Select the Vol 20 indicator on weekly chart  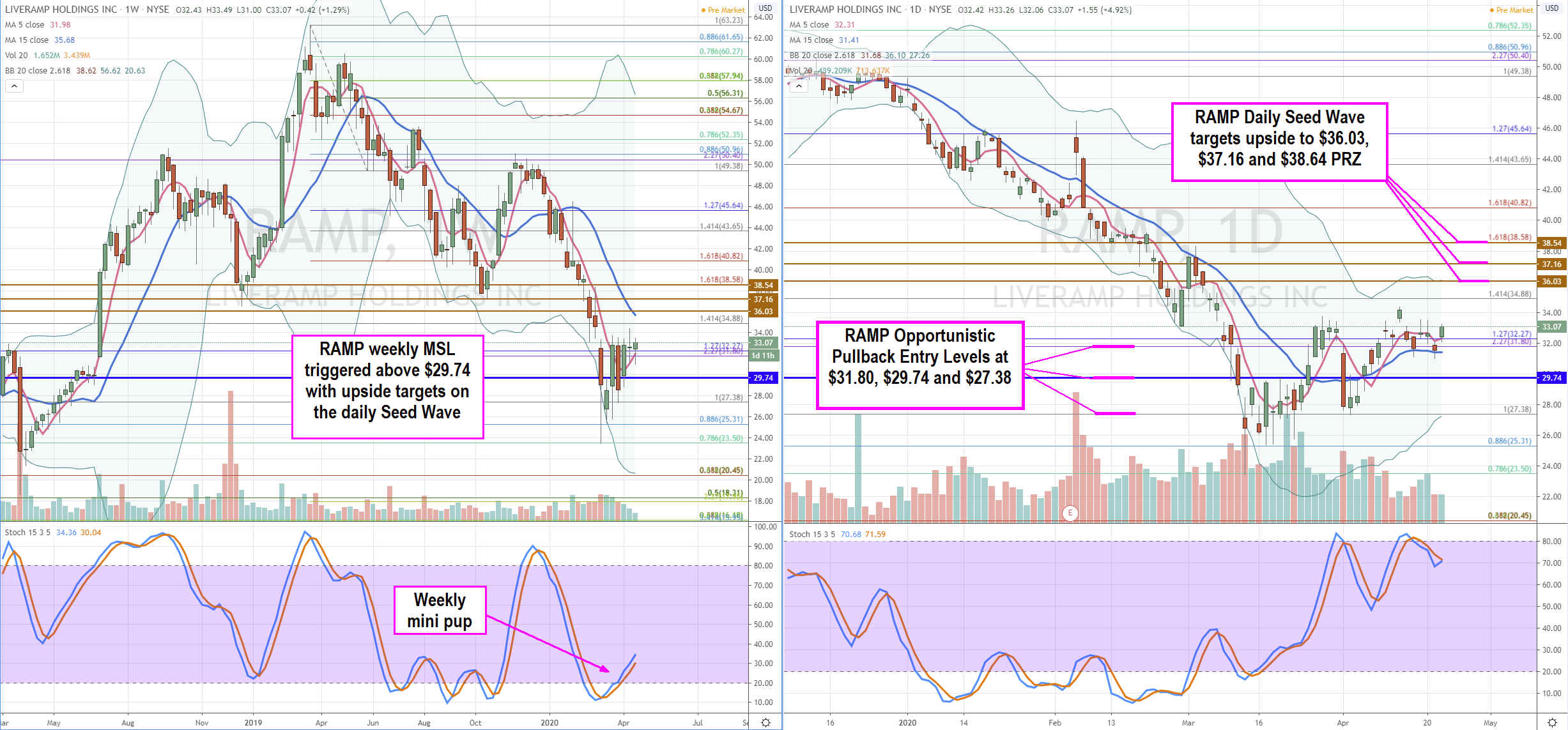point(17,56)
